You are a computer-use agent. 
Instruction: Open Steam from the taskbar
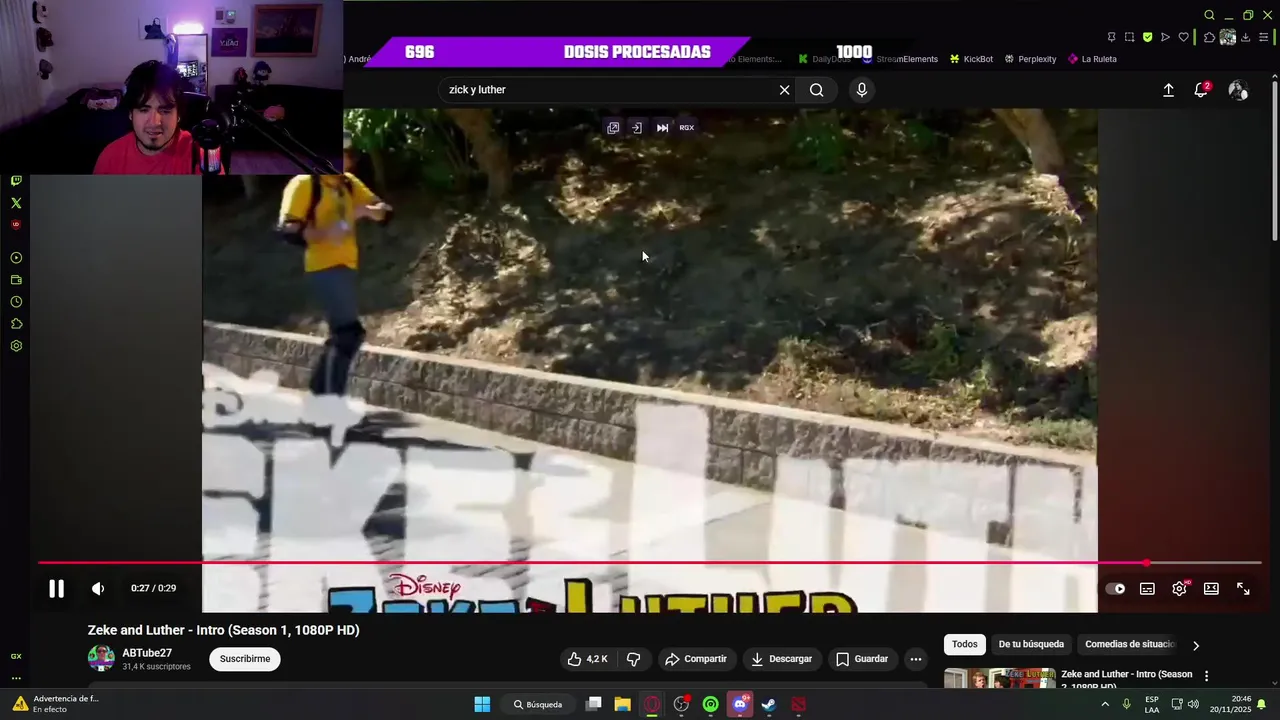coord(769,704)
